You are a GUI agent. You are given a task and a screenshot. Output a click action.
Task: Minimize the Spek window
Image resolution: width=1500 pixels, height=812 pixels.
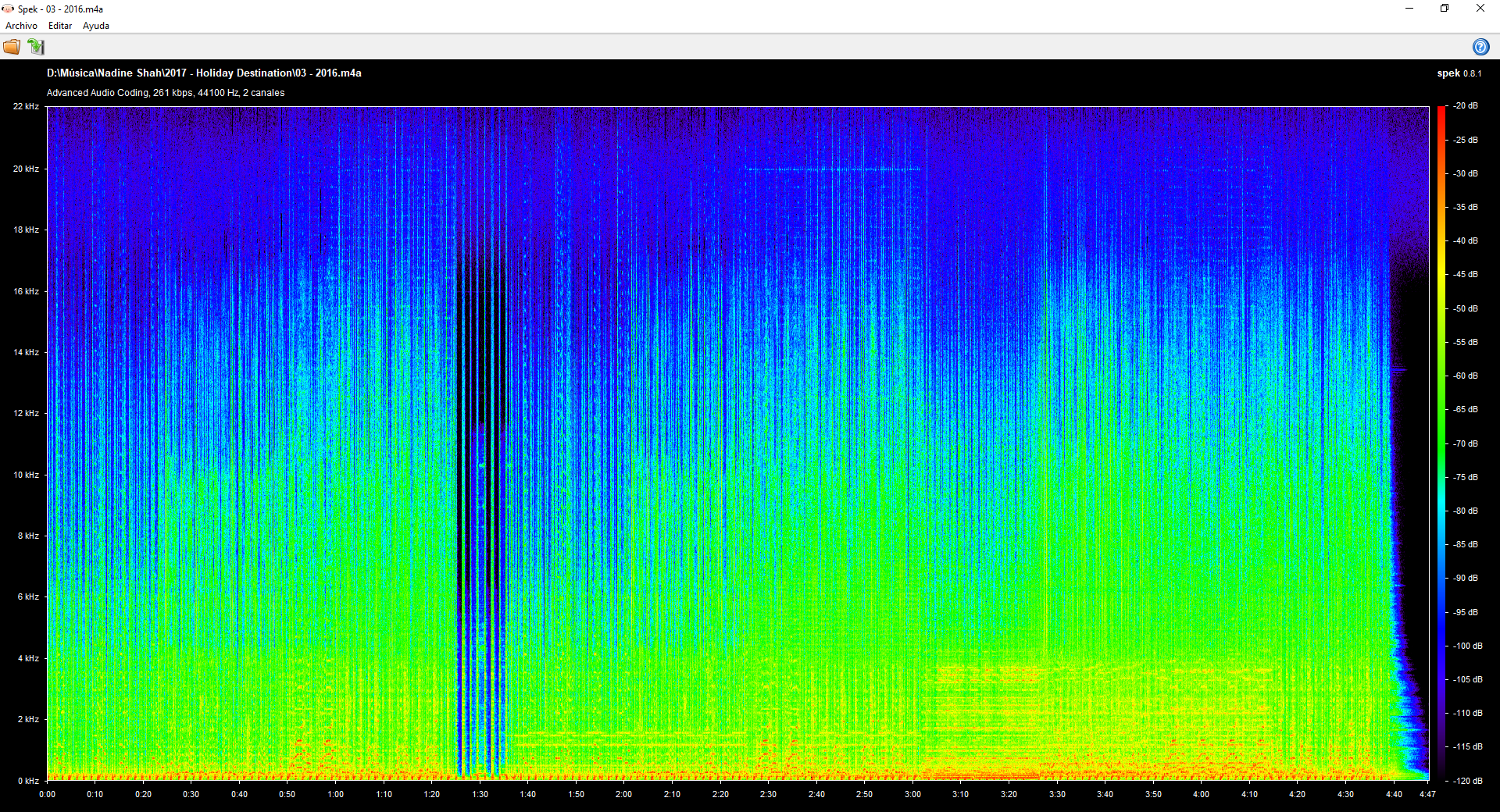[x=1409, y=9]
